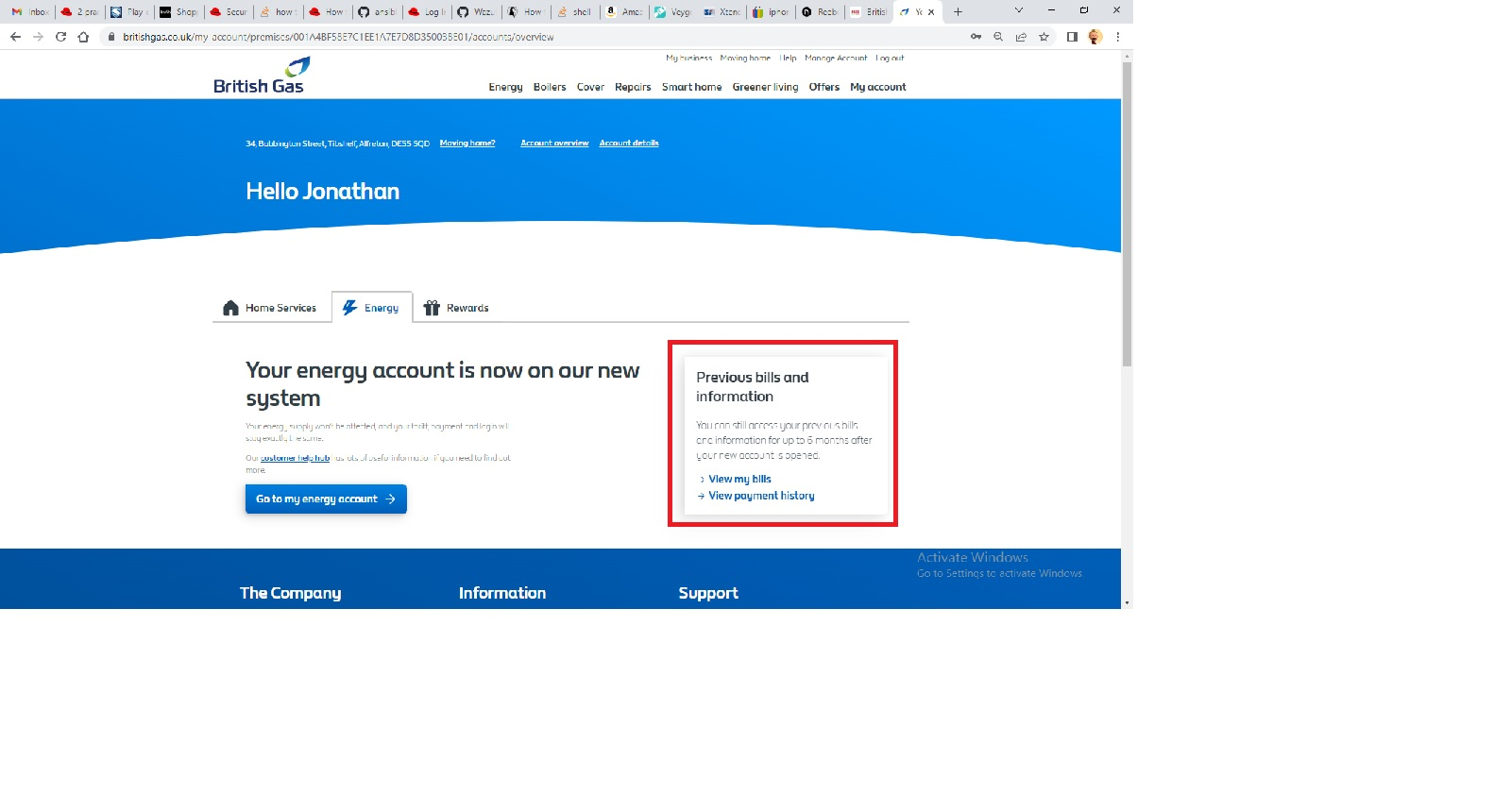Switch to the 'Britis' browser tab
Viewport: 1511px width, 812px height.
[x=870, y=12]
